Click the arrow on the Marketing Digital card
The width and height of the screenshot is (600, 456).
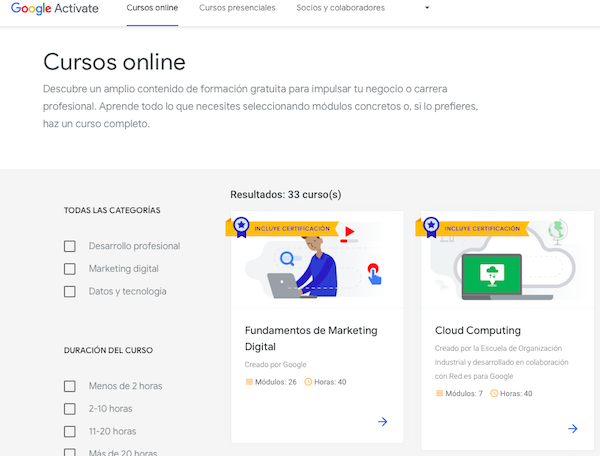click(x=383, y=422)
